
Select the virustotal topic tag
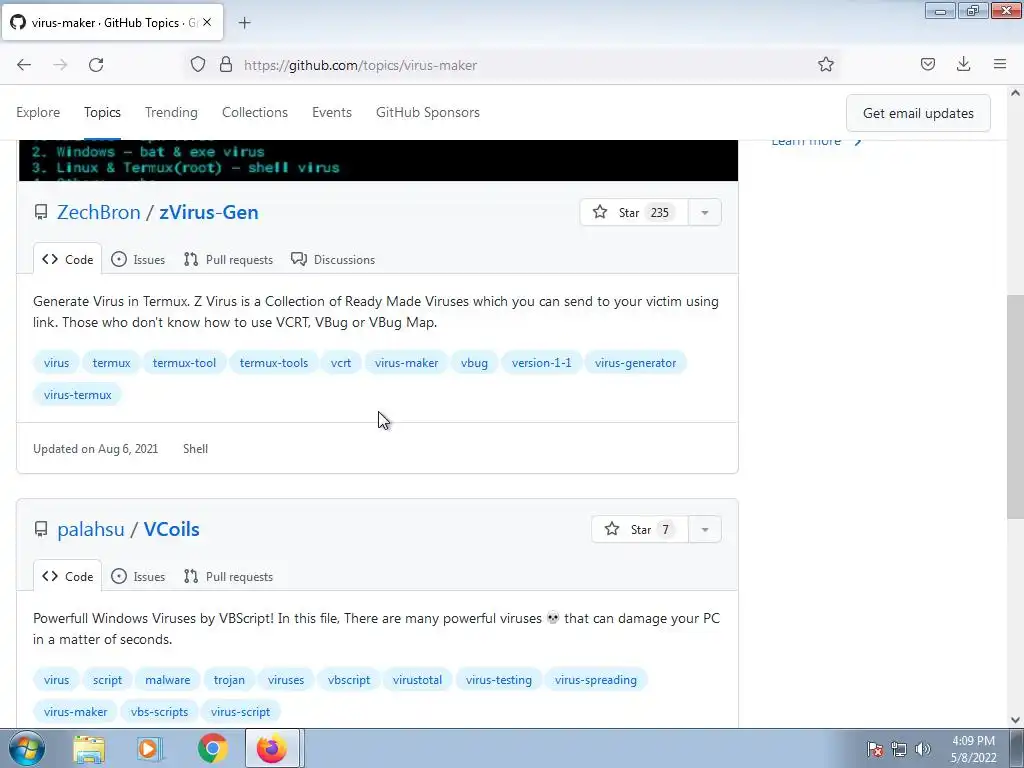pos(417,680)
